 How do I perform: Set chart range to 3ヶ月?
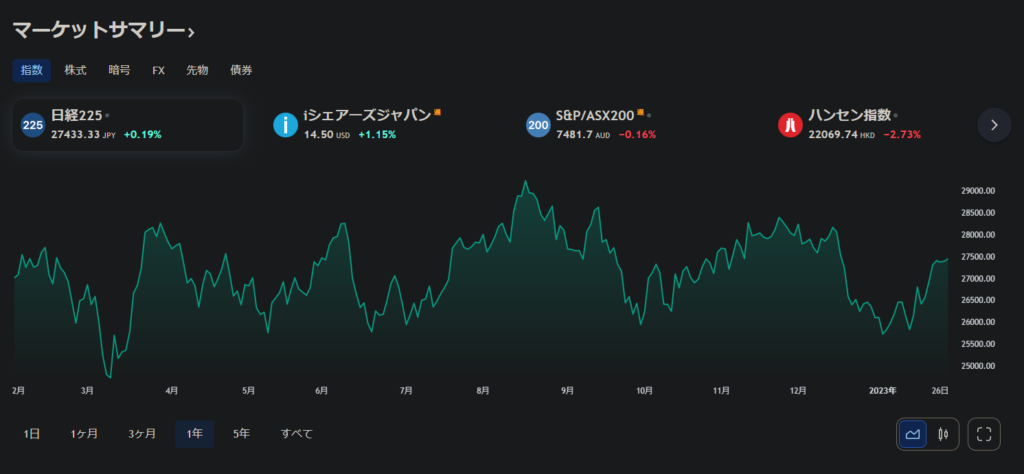pos(141,434)
